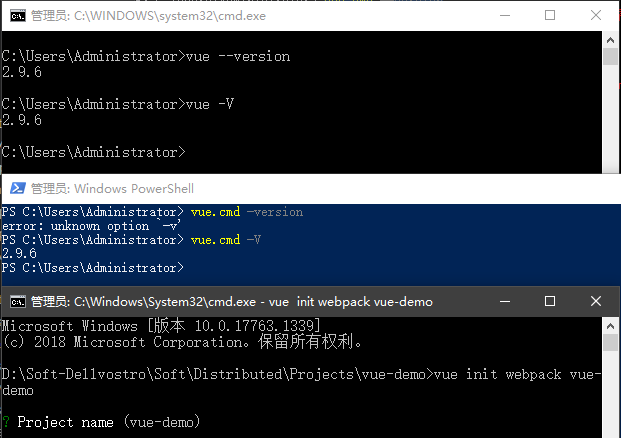Close the top cmd.exe window
Screen dimensions: 621x438
pos(596,15)
